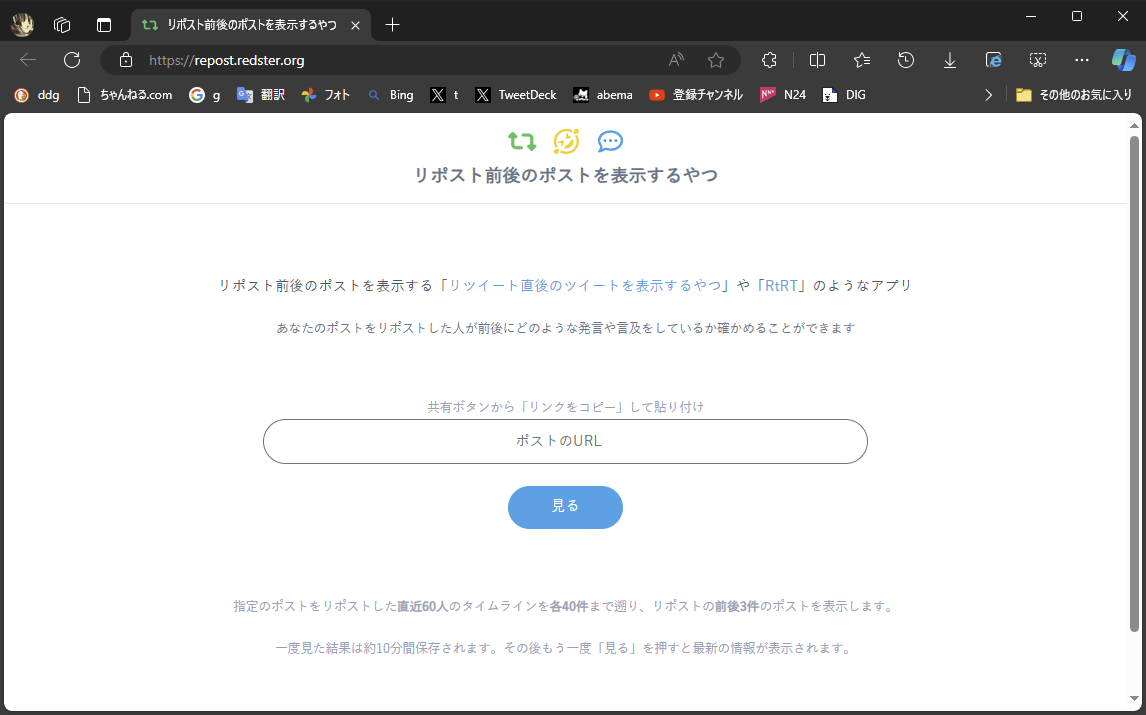Open the Settings and more ellipsis menu

coord(1081,60)
